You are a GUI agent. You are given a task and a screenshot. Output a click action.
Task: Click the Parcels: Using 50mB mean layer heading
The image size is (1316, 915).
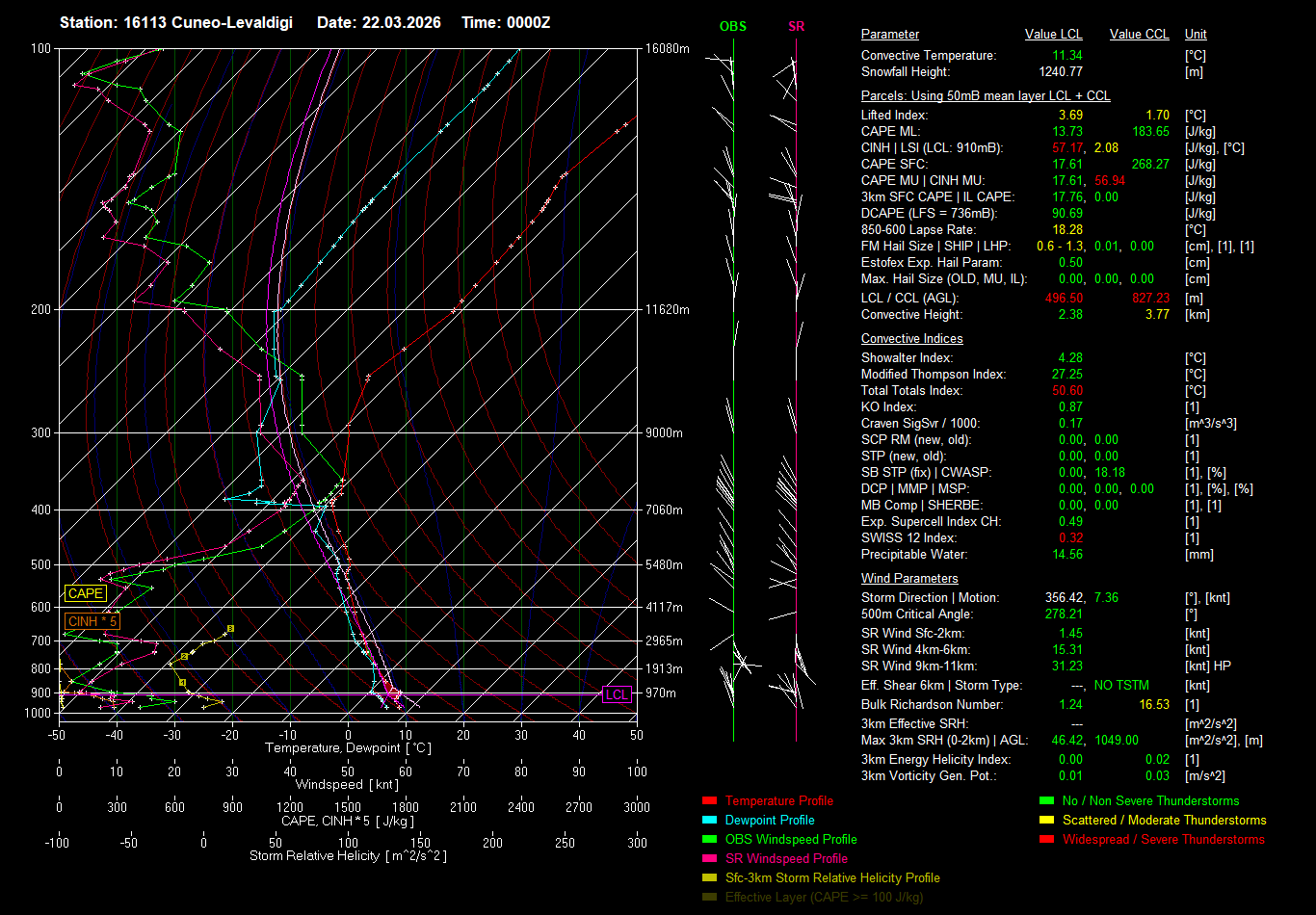(985, 96)
